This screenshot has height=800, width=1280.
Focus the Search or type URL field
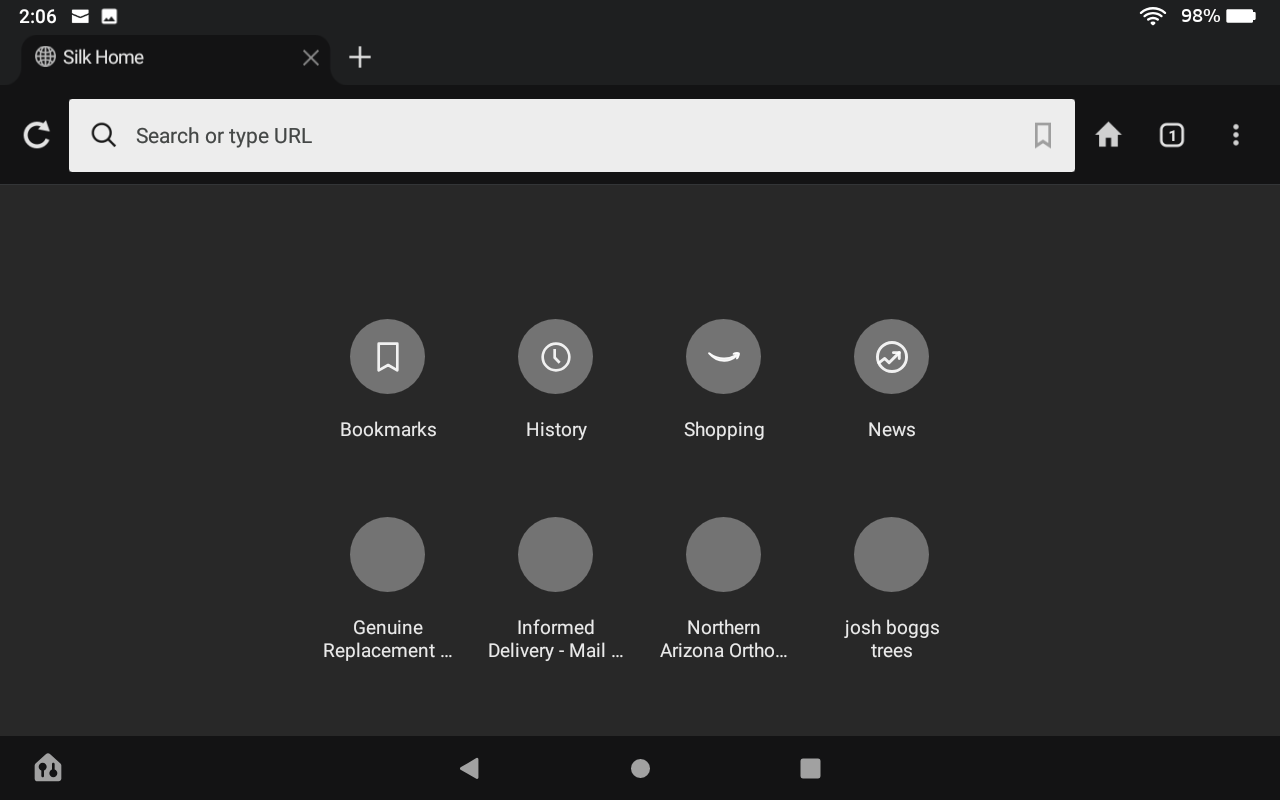pos(572,135)
